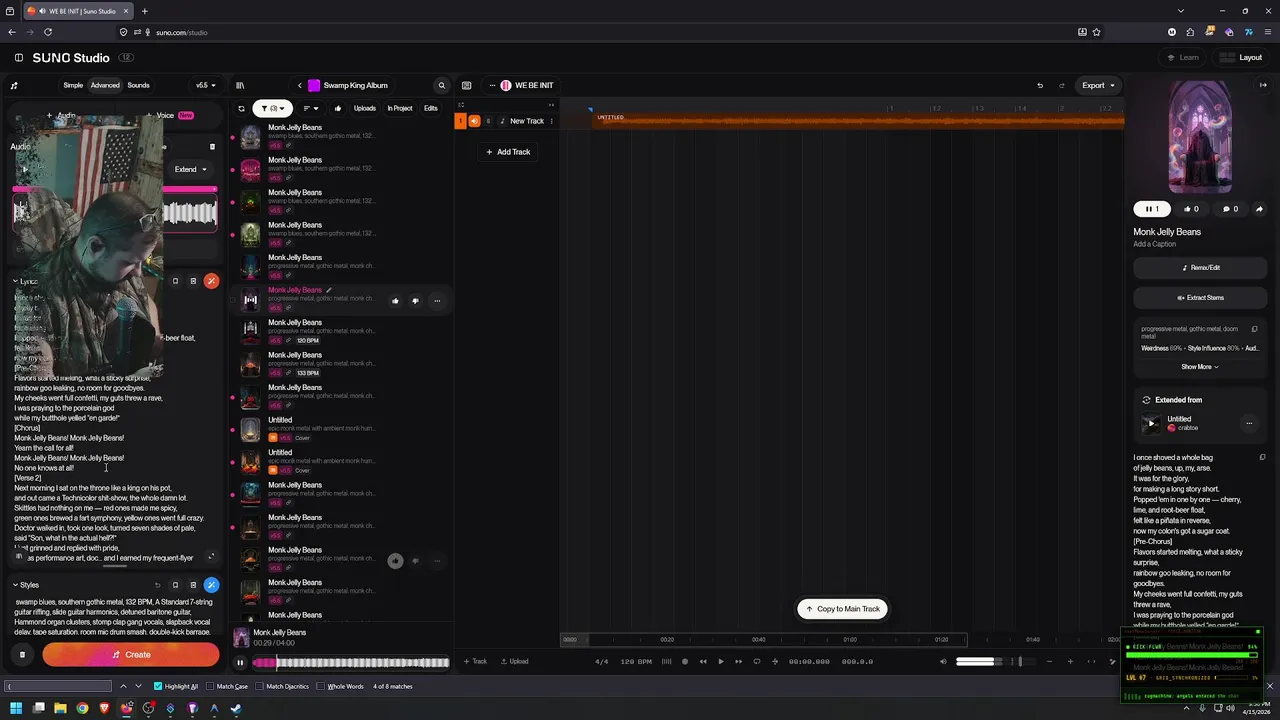
Task: Open options for extended-from Untitled track
Action: pos(1249,423)
